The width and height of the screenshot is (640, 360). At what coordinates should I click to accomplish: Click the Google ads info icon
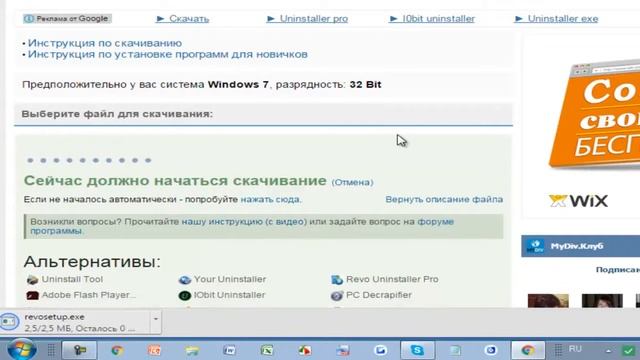click(29, 19)
